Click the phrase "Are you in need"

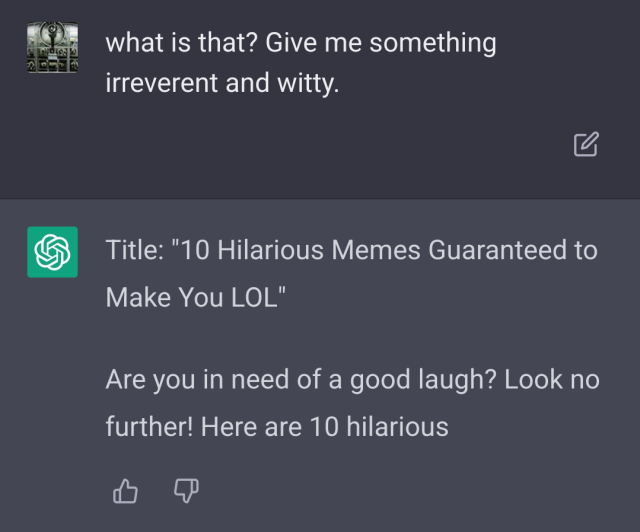pos(188,381)
